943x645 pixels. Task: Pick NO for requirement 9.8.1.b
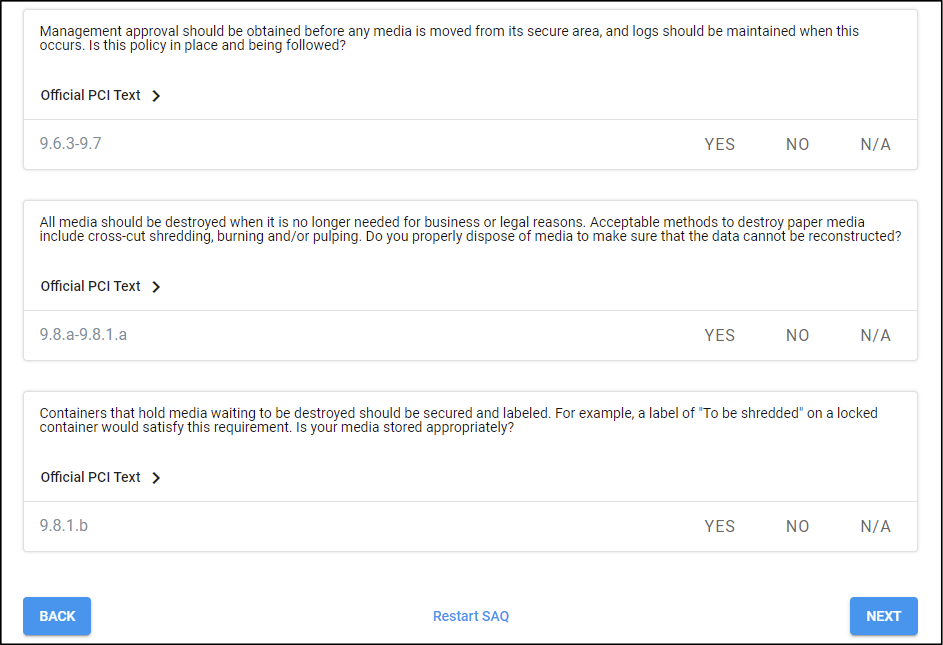pyautogui.click(x=797, y=526)
